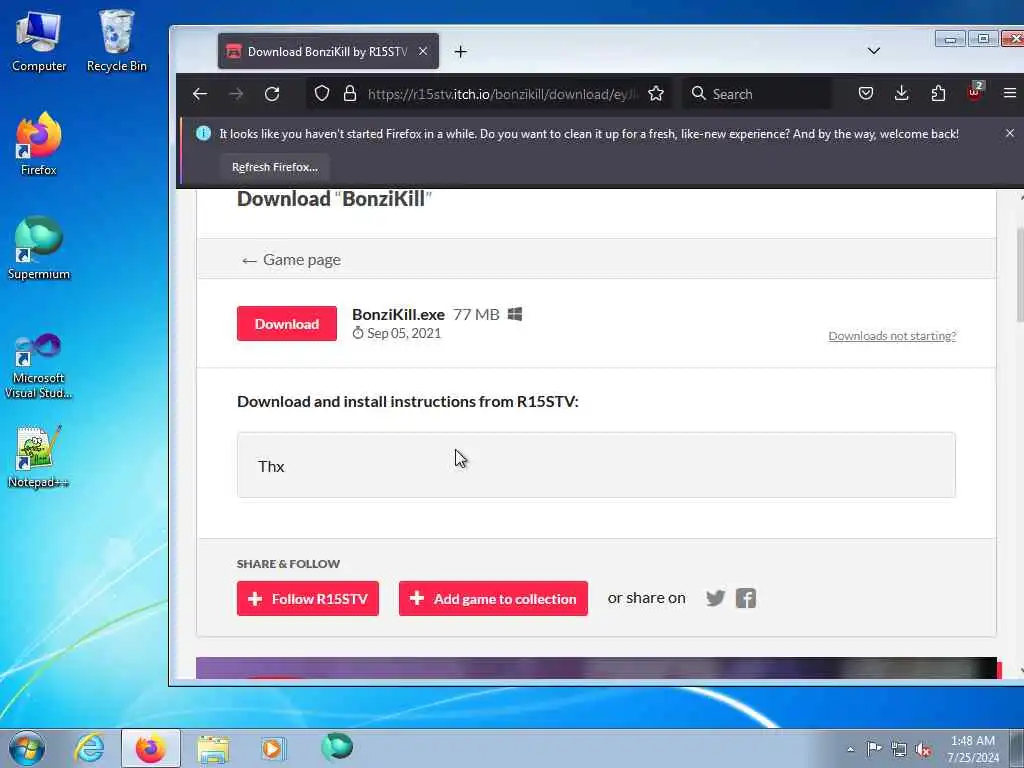Open Windows Media Player from taskbar
This screenshot has height=768, width=1024.
point(274,748)
